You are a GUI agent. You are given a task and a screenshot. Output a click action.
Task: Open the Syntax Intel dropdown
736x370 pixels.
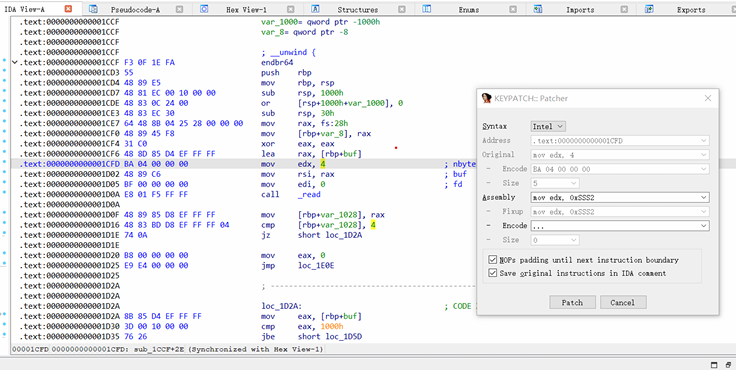pyautogui.click(x=548, y=126)
